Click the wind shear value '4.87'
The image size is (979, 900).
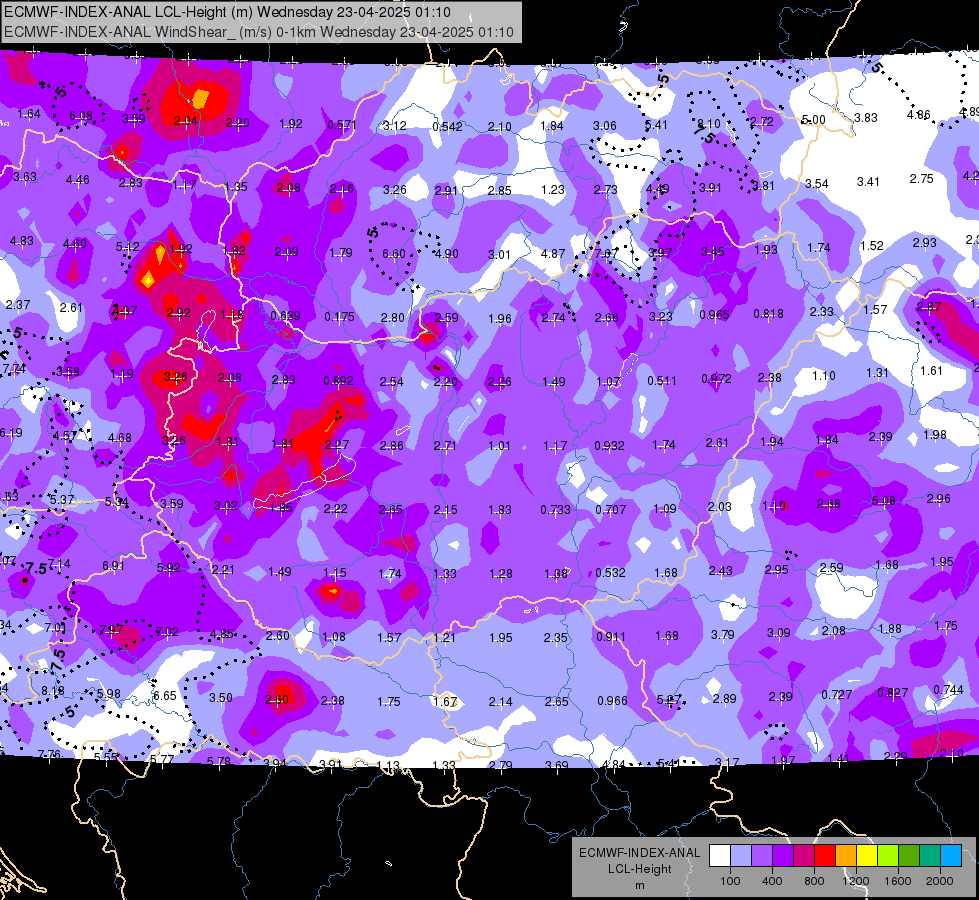point(553,254)
